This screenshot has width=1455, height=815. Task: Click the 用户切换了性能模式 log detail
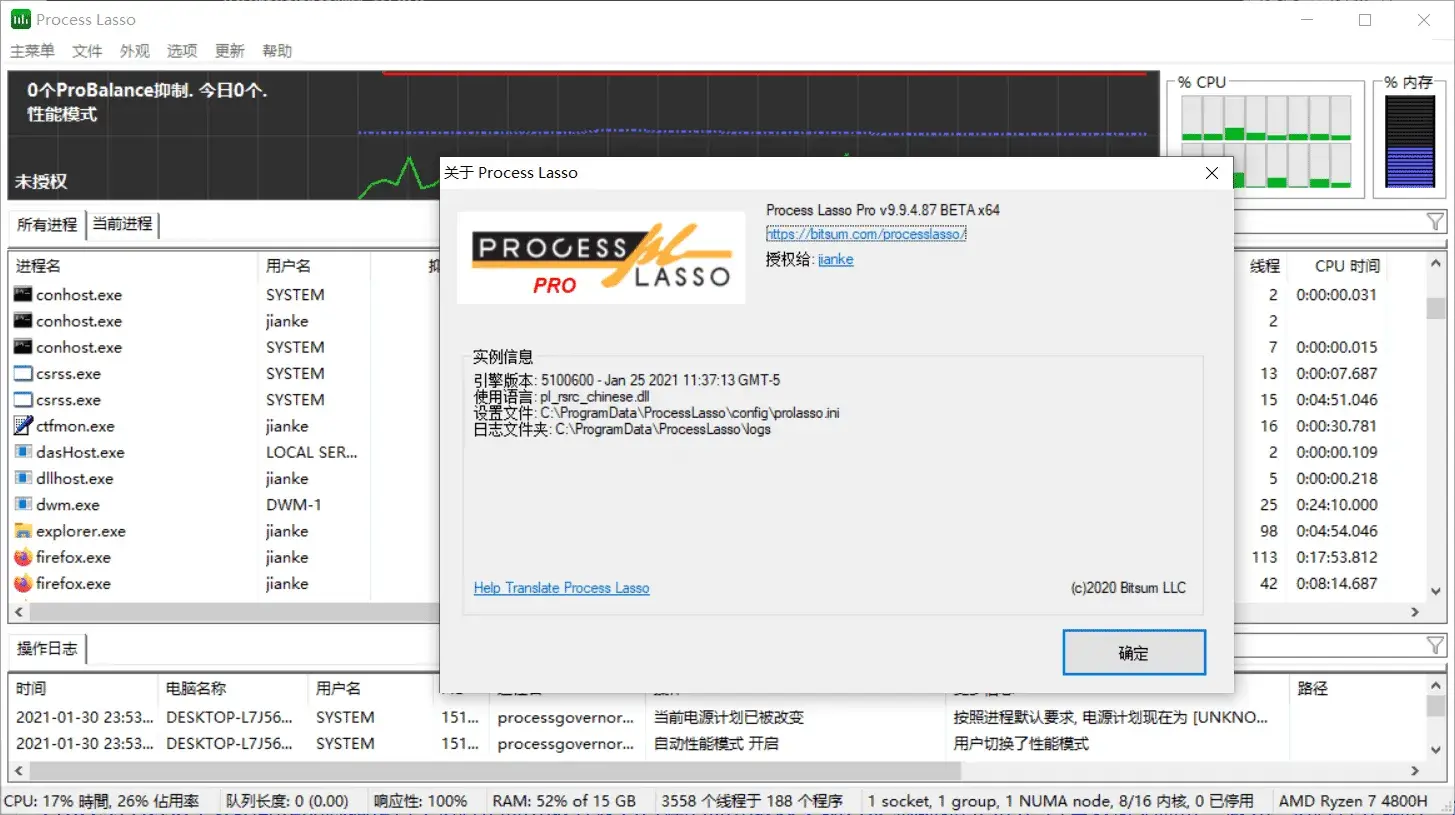click(x=1021, y=743)
